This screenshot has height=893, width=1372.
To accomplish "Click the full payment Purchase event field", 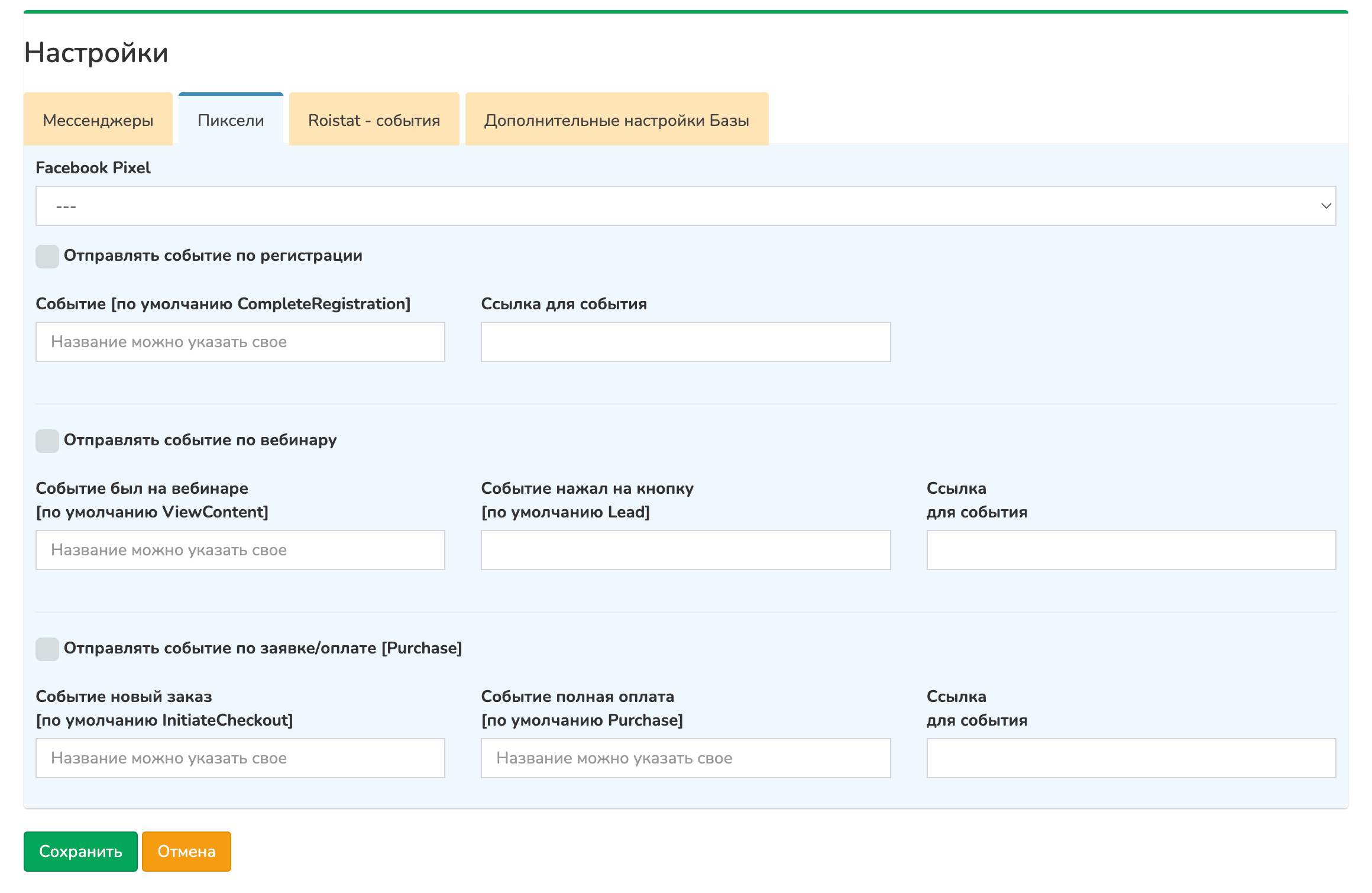I will click(x=685, y=758).
